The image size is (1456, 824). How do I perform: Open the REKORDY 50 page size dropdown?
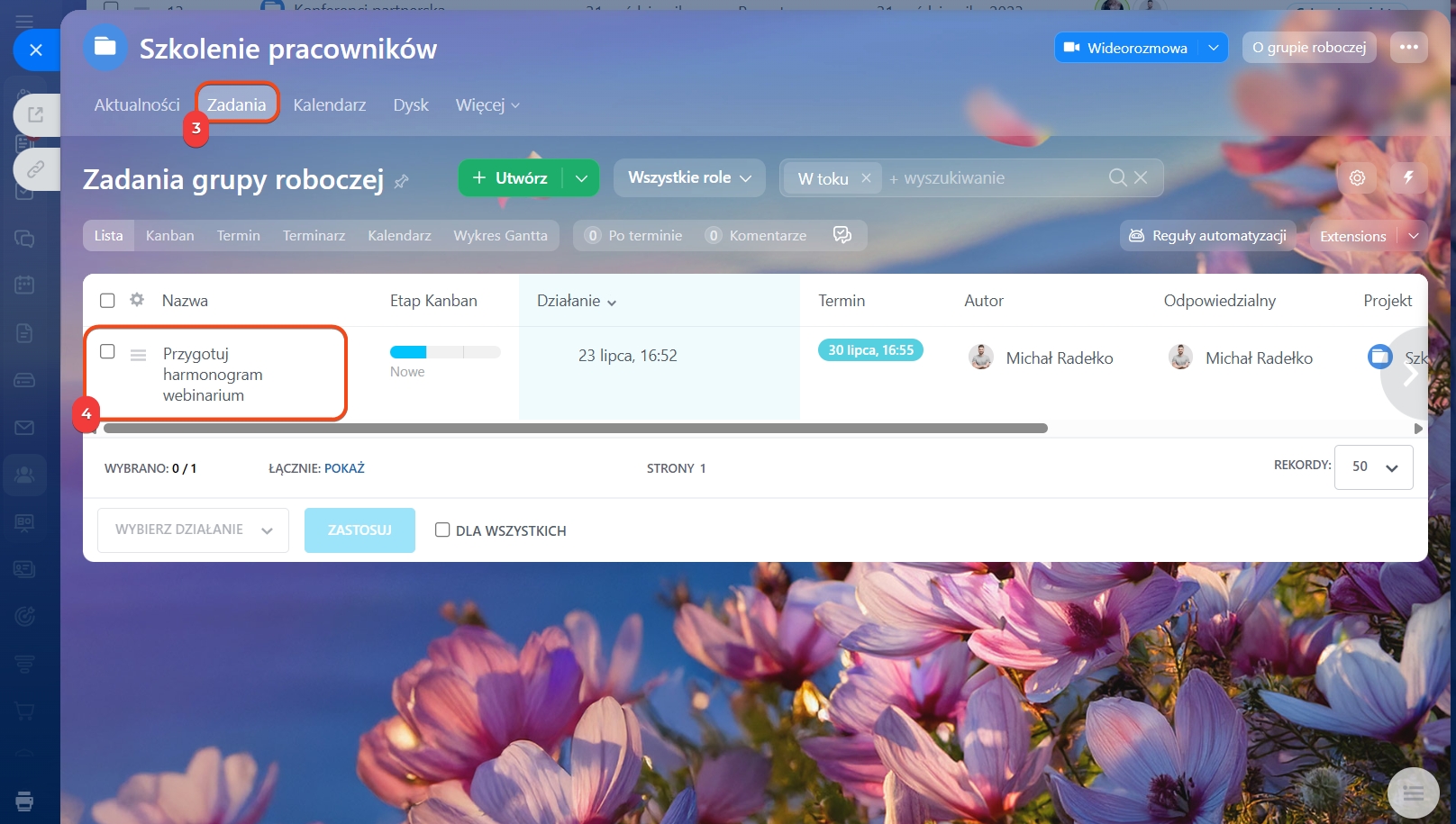tap(1374, 466)
